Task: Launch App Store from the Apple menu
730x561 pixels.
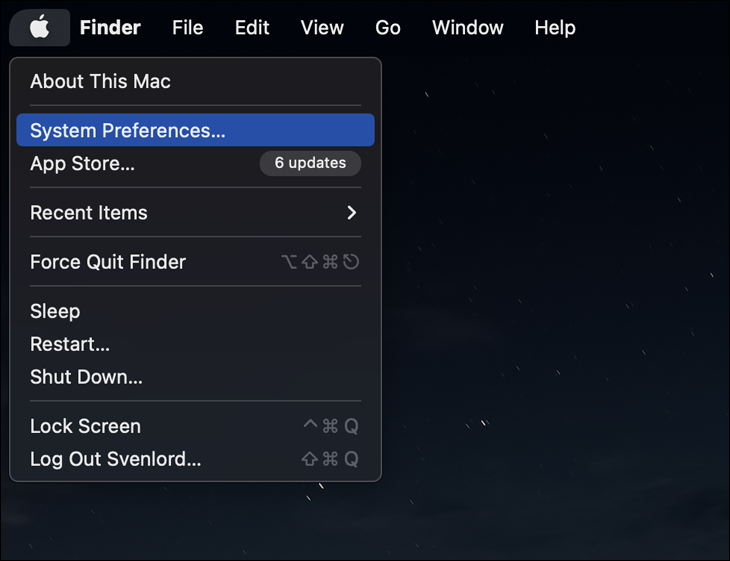Action: coord(82,164)
